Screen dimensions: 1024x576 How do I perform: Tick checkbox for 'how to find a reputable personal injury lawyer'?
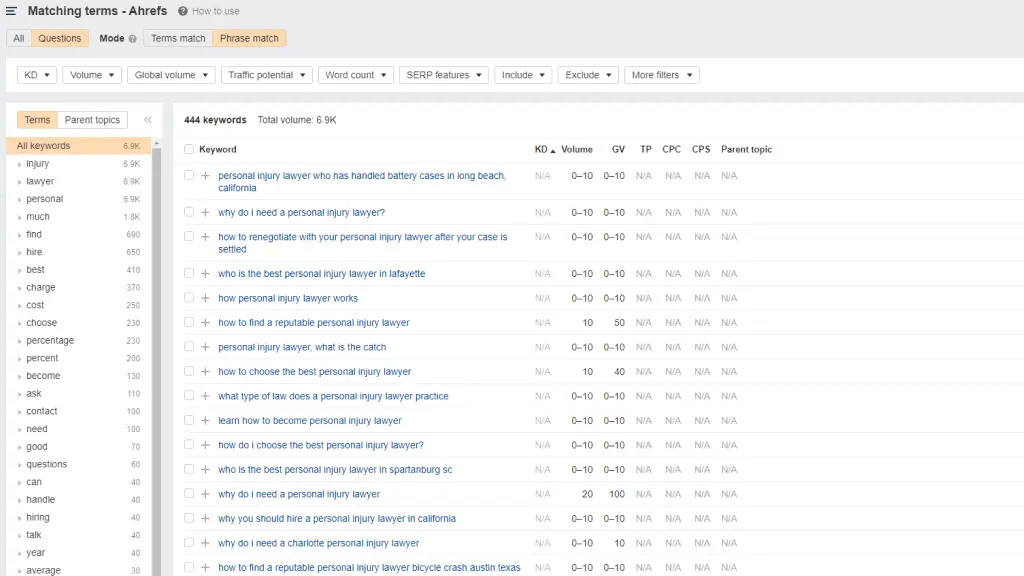(189, 322)
